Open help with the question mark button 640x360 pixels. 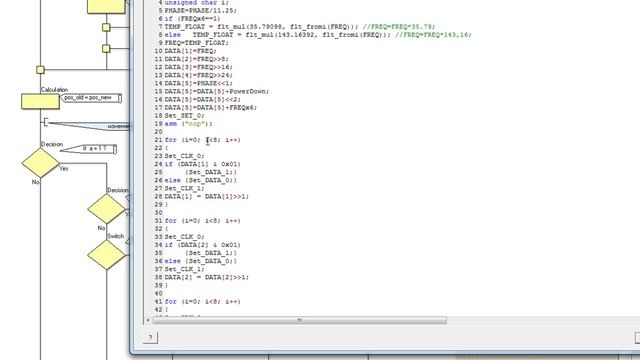150,338
